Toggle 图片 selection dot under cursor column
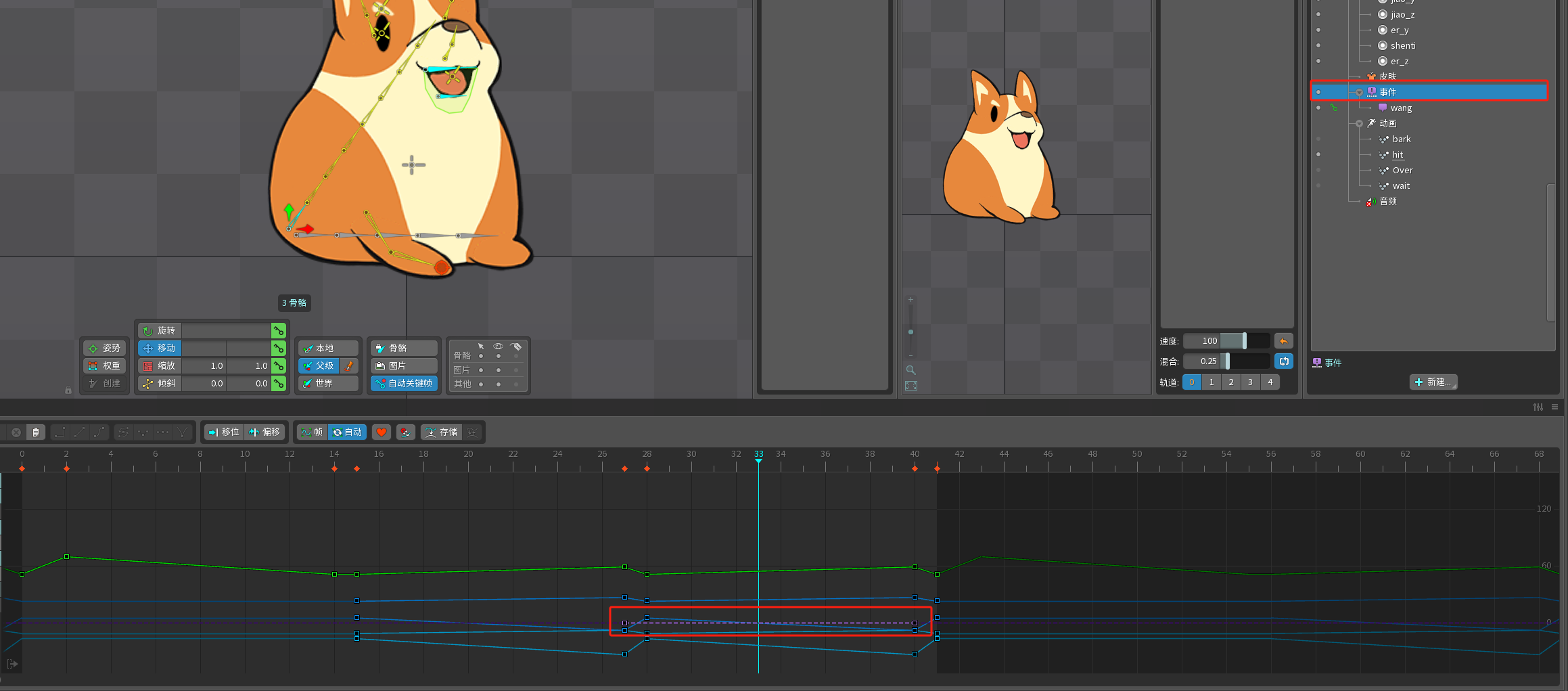This screenshot has width=1568, height=691. pyautogui.click(x=481, y=370)
